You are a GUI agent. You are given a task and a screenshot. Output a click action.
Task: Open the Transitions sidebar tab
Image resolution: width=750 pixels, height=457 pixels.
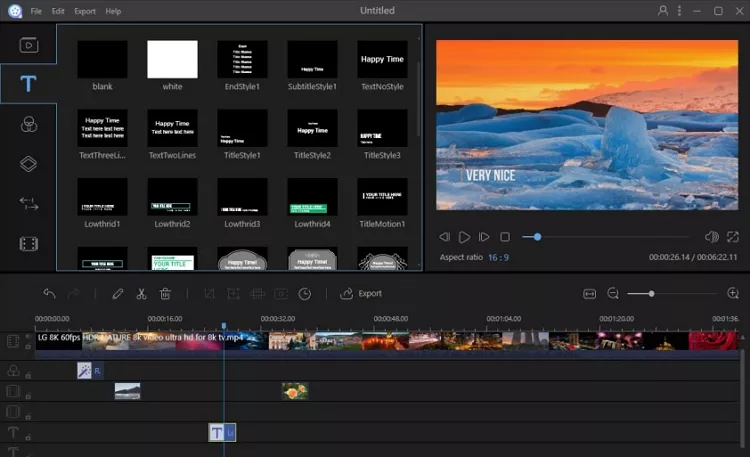pos(29,204)
